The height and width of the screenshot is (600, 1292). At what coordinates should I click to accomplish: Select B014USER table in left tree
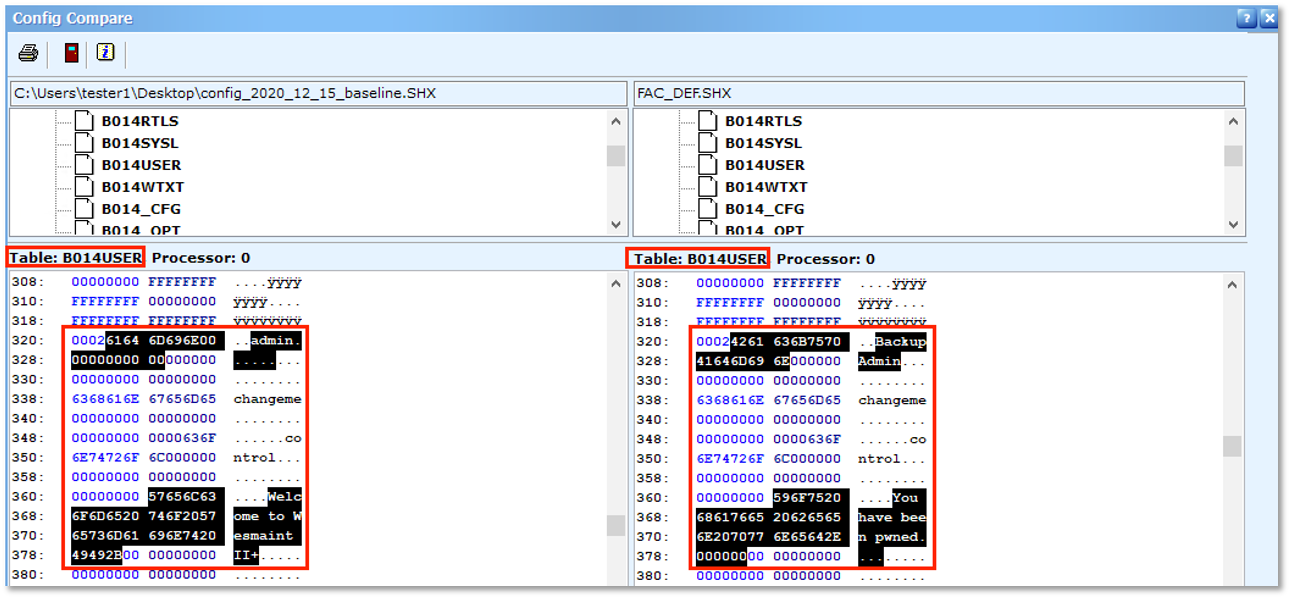[x=141, y=165]
